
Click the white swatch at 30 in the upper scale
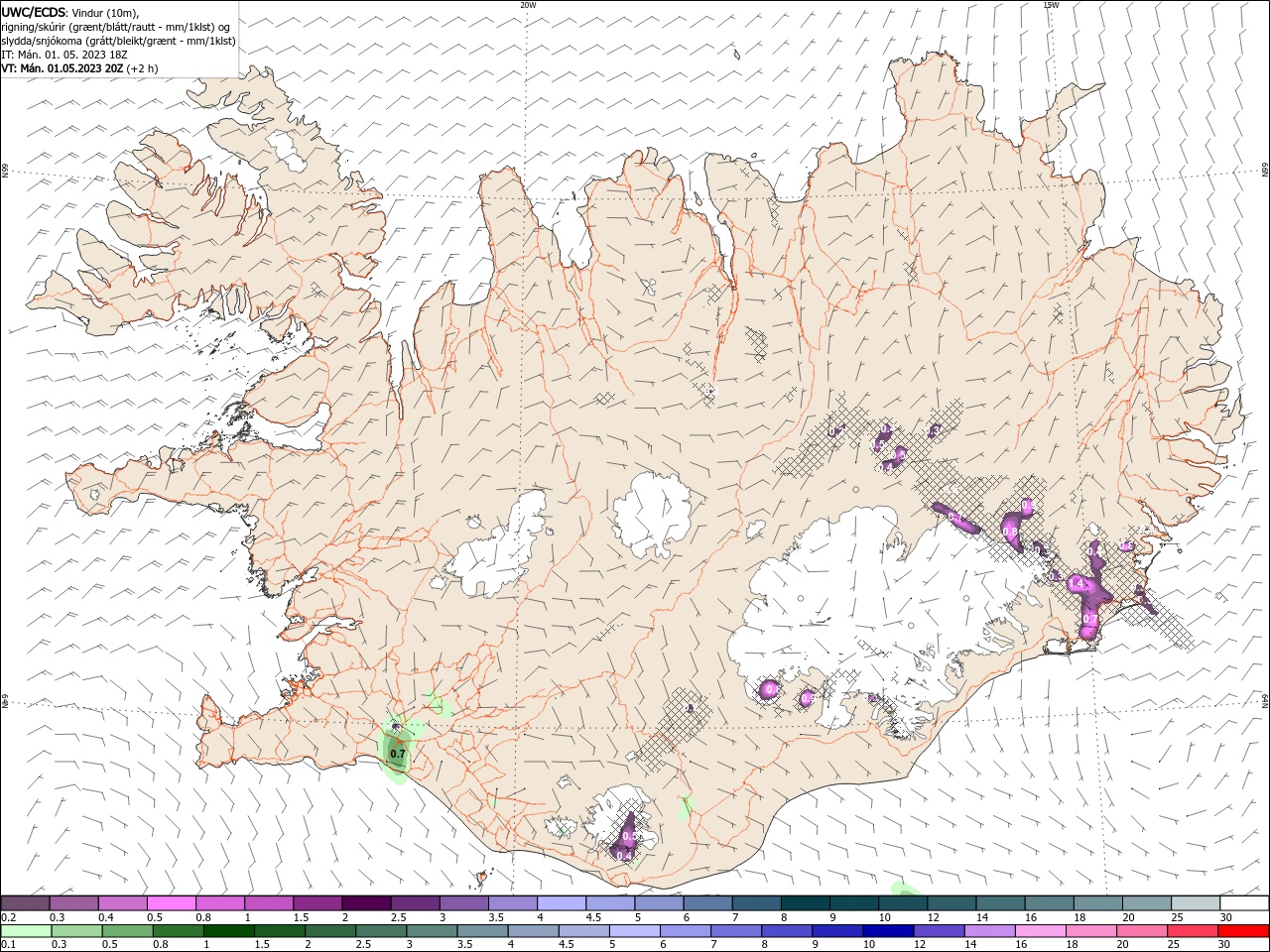(1244, 903)
